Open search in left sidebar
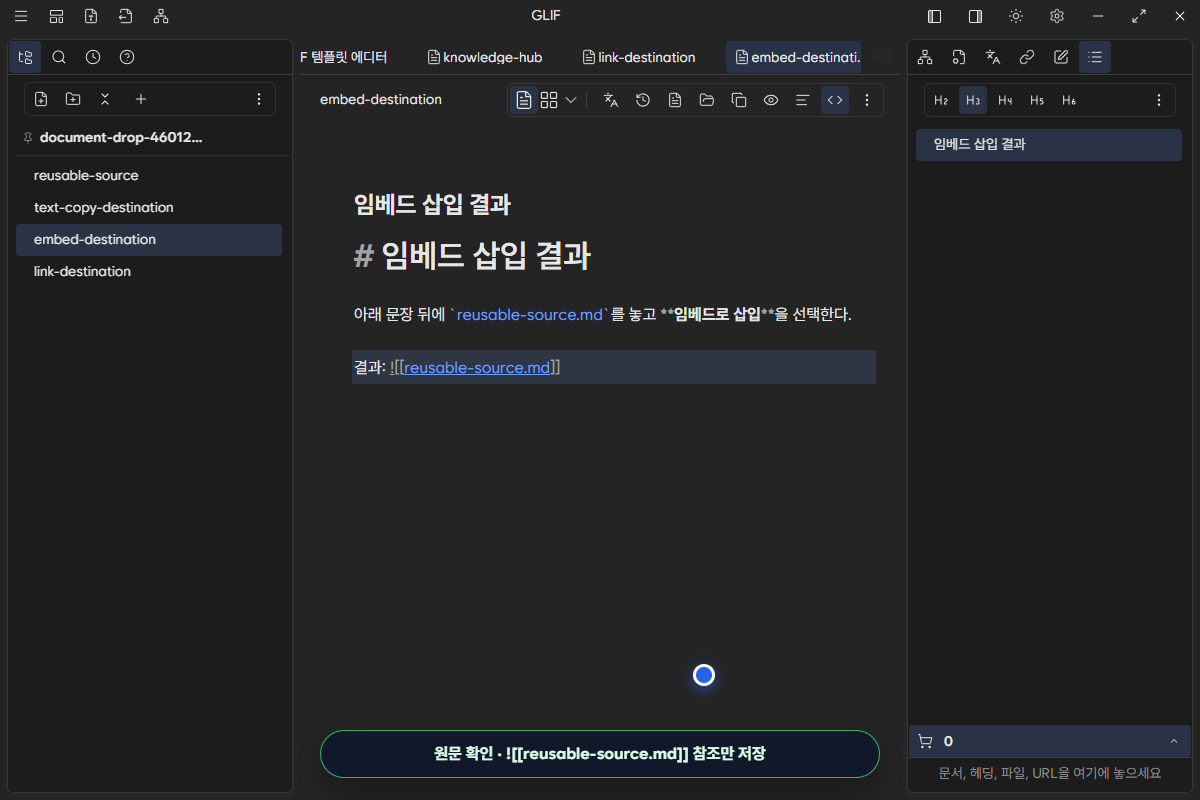 click(59, 57)
